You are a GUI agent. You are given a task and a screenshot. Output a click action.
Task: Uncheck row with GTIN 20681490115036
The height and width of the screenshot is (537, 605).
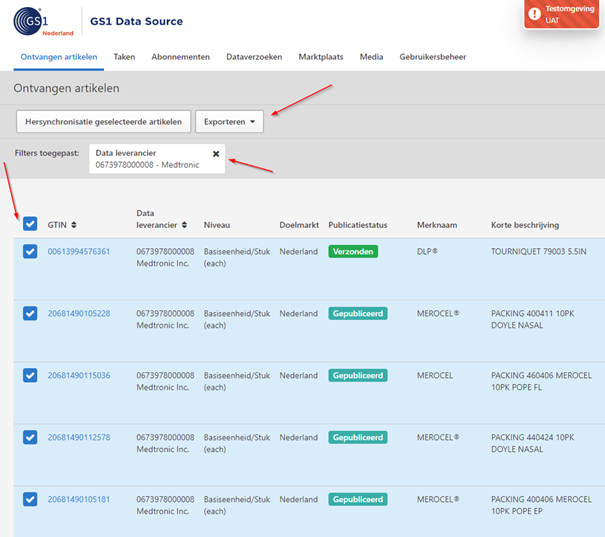30,375
